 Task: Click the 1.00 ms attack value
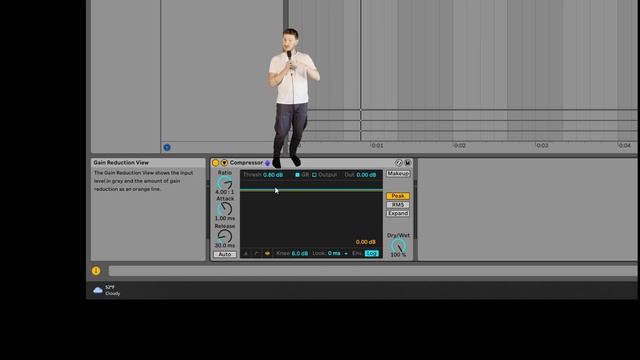point(225,218)
